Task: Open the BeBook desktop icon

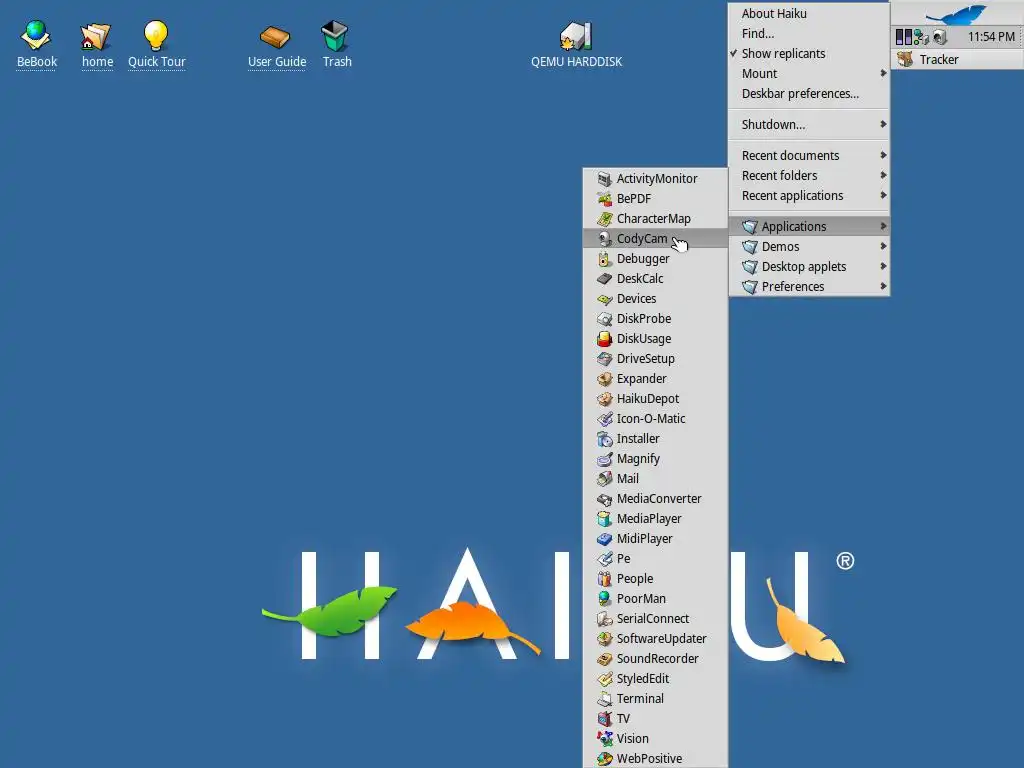Action: click(37, 43)
